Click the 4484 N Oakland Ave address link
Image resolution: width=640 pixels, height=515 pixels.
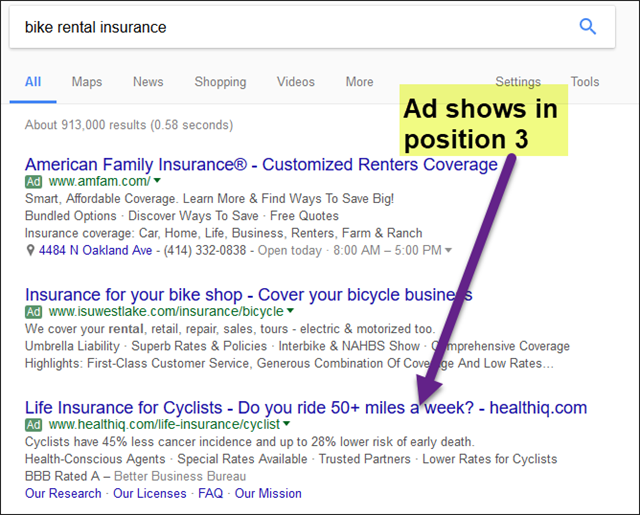tap(96, 250)
